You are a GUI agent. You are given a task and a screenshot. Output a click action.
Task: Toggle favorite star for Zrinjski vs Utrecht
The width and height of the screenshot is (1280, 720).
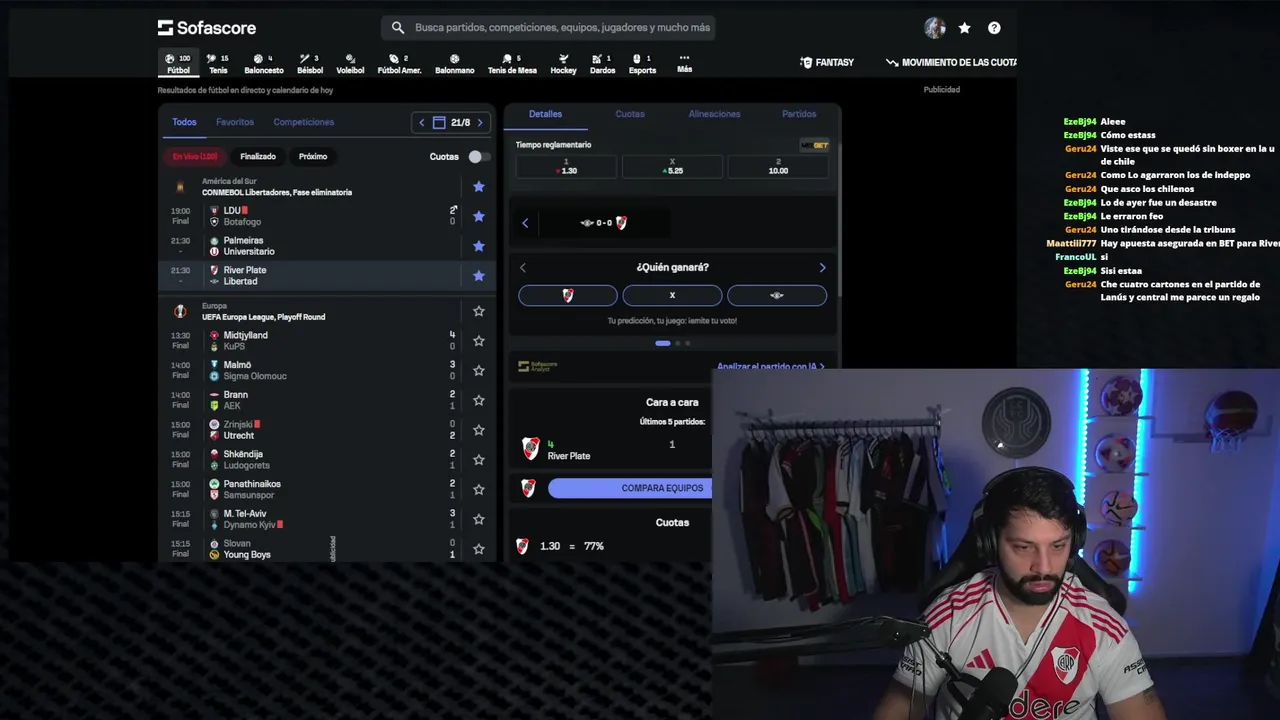[479, 430]
